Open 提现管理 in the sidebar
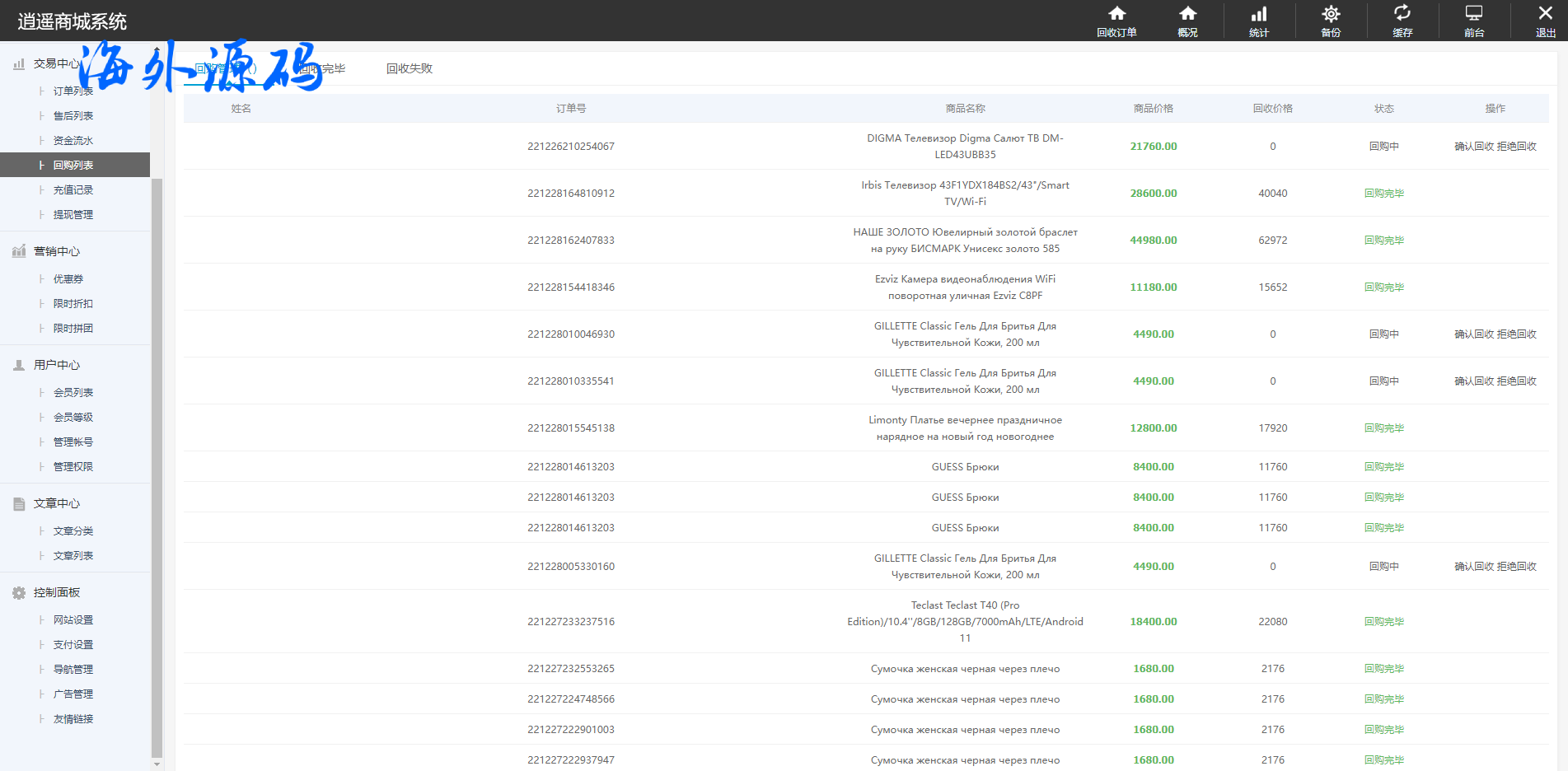This screenshot has width=1568, height=771. [x=73, y=215]
